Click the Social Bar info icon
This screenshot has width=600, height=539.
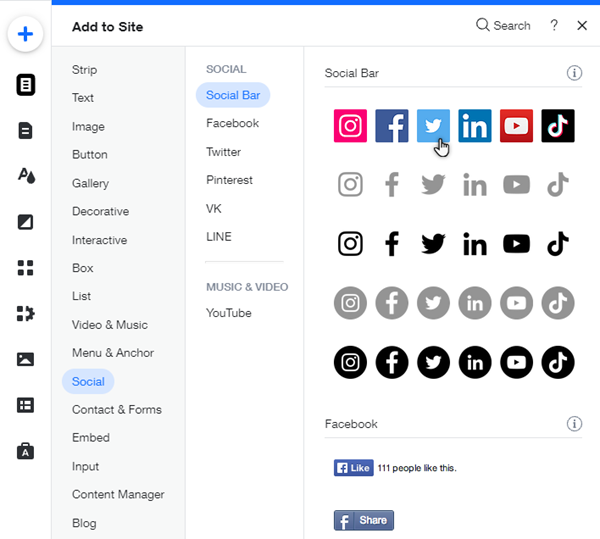click(574, 73)
